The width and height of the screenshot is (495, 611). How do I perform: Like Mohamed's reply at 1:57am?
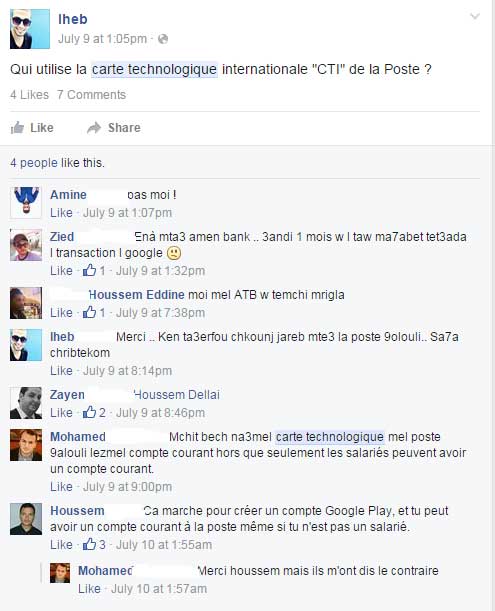coord(89,588)
